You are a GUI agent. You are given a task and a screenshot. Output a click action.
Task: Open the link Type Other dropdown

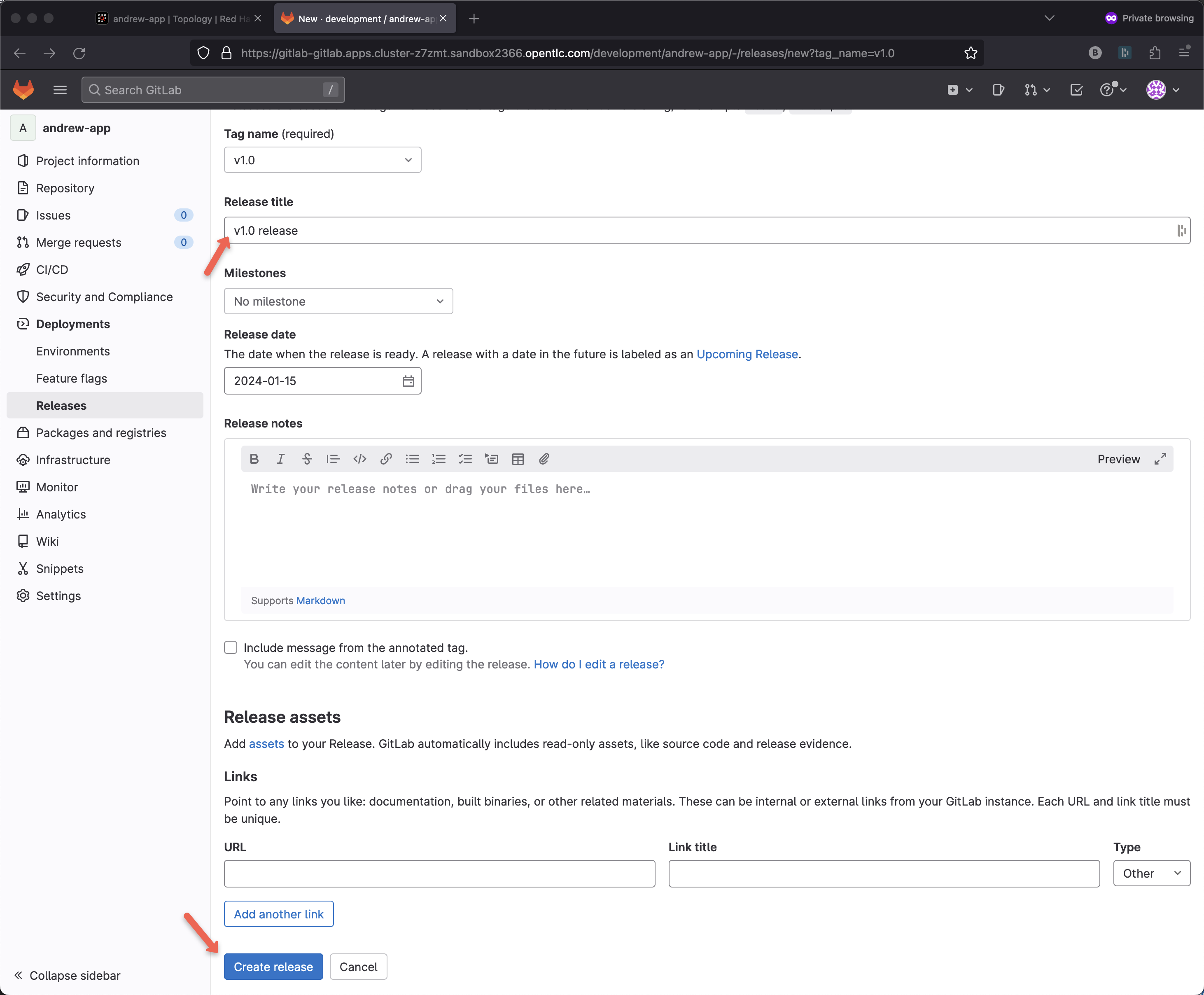[x=1151, y=874]
